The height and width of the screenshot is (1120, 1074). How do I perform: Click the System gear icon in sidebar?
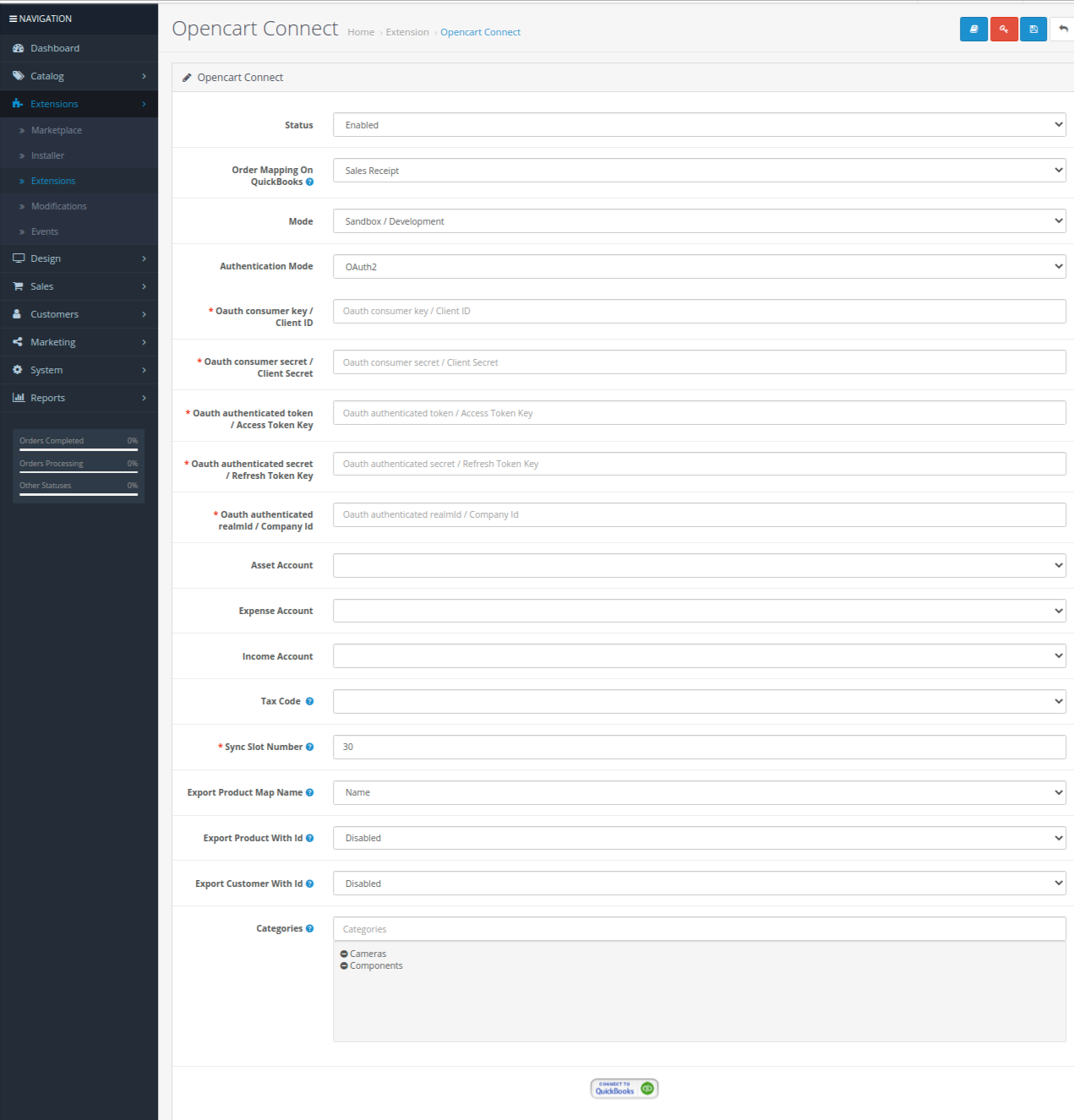click(x=18, y=370)
